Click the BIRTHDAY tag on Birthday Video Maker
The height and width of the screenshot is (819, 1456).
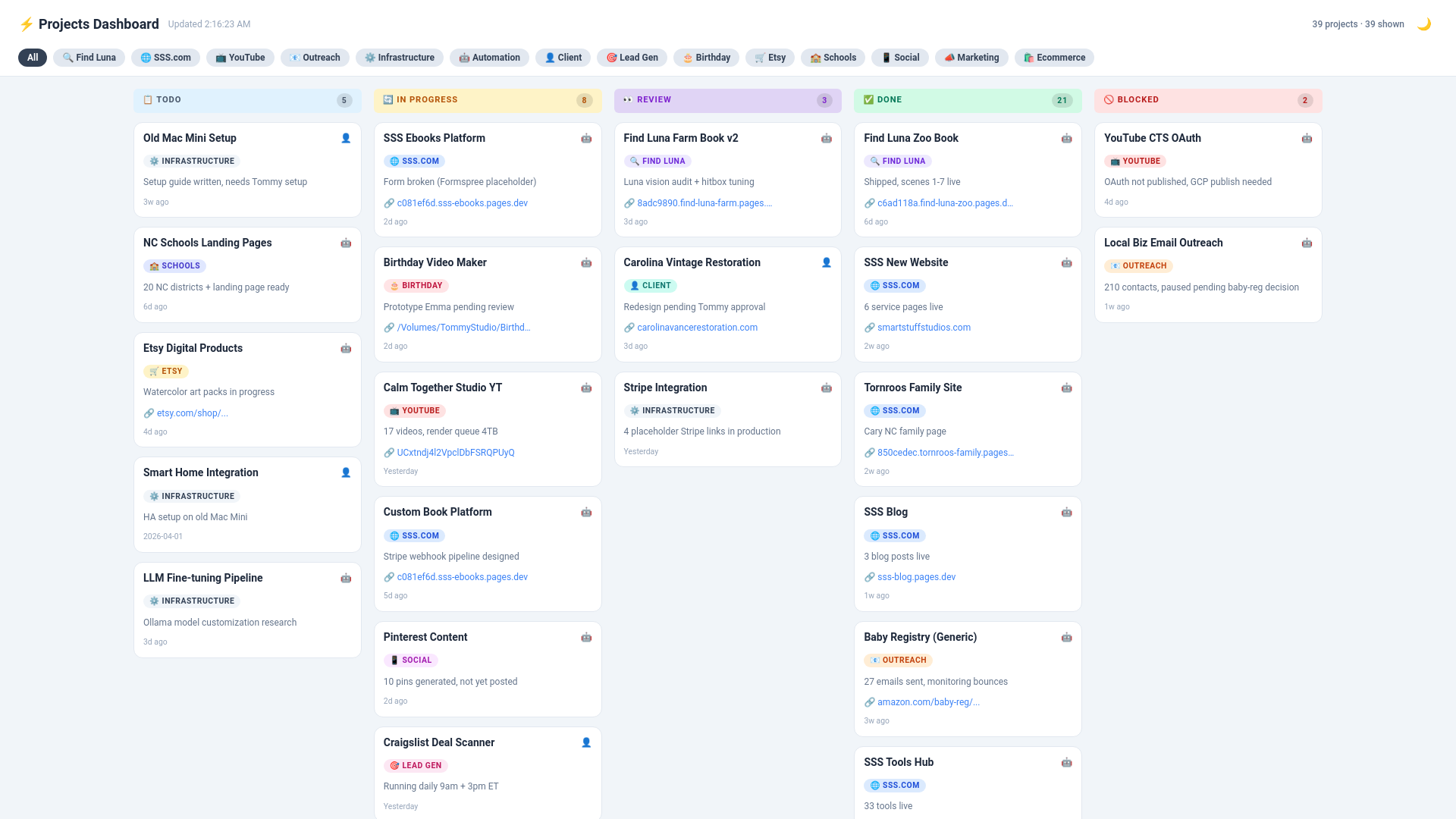click(416, 286)
